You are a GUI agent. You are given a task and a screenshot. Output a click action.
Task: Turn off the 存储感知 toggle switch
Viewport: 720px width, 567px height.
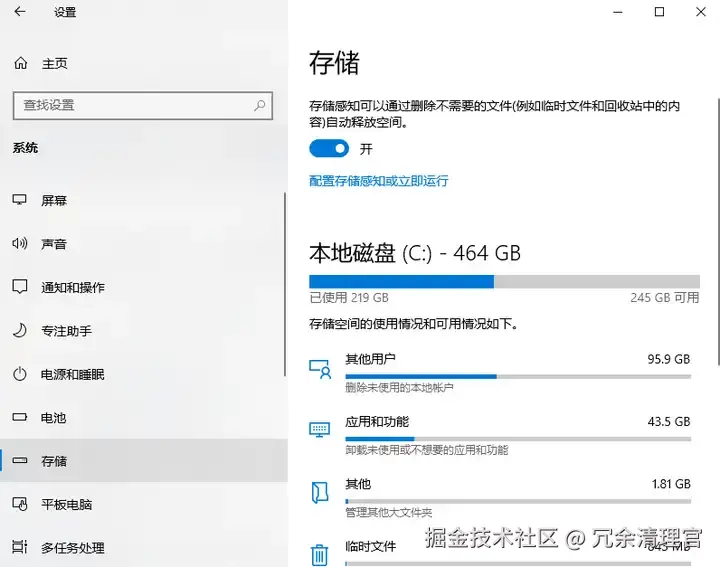(x=329, y=149)
